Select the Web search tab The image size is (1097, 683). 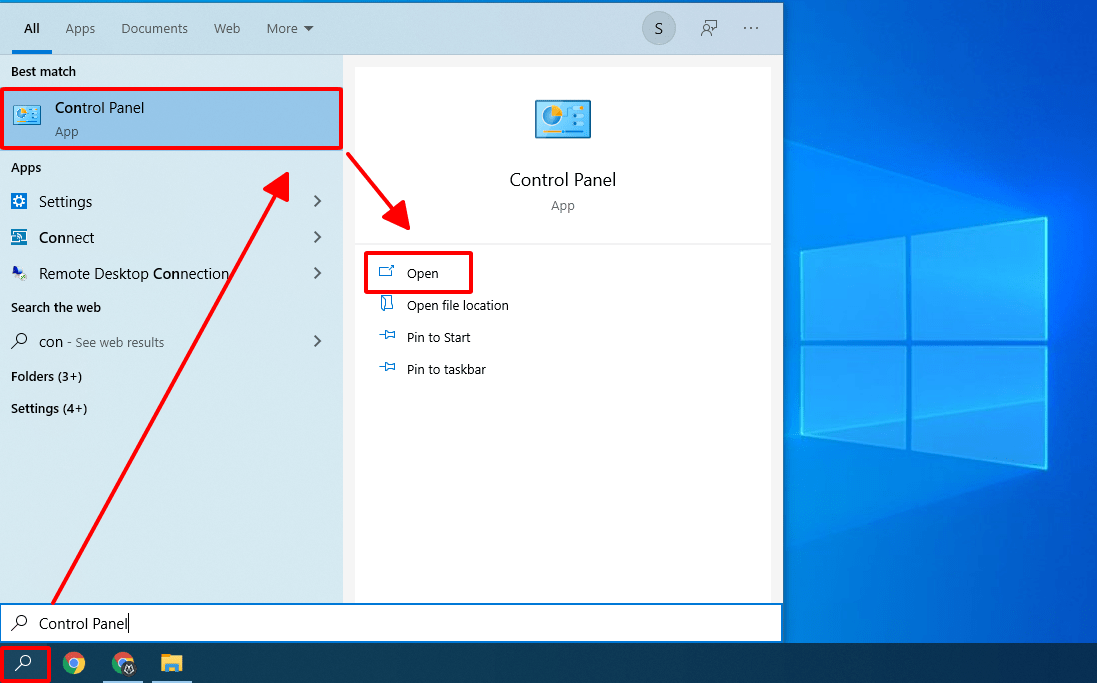[x=227, y=29]
